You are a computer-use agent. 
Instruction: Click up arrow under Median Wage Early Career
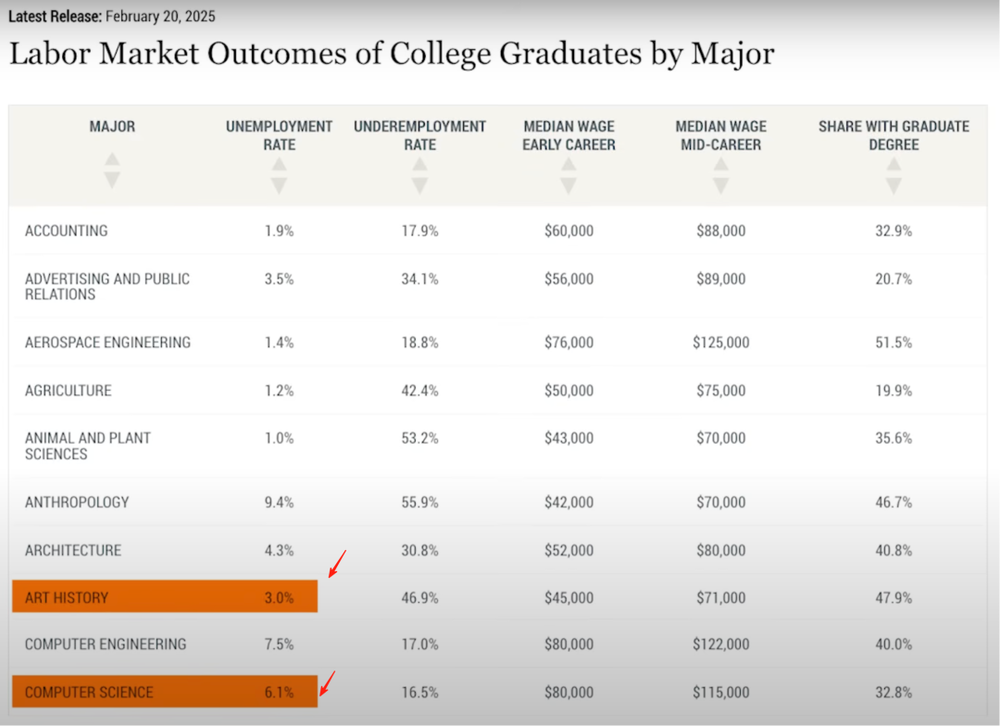pos(569,165)
